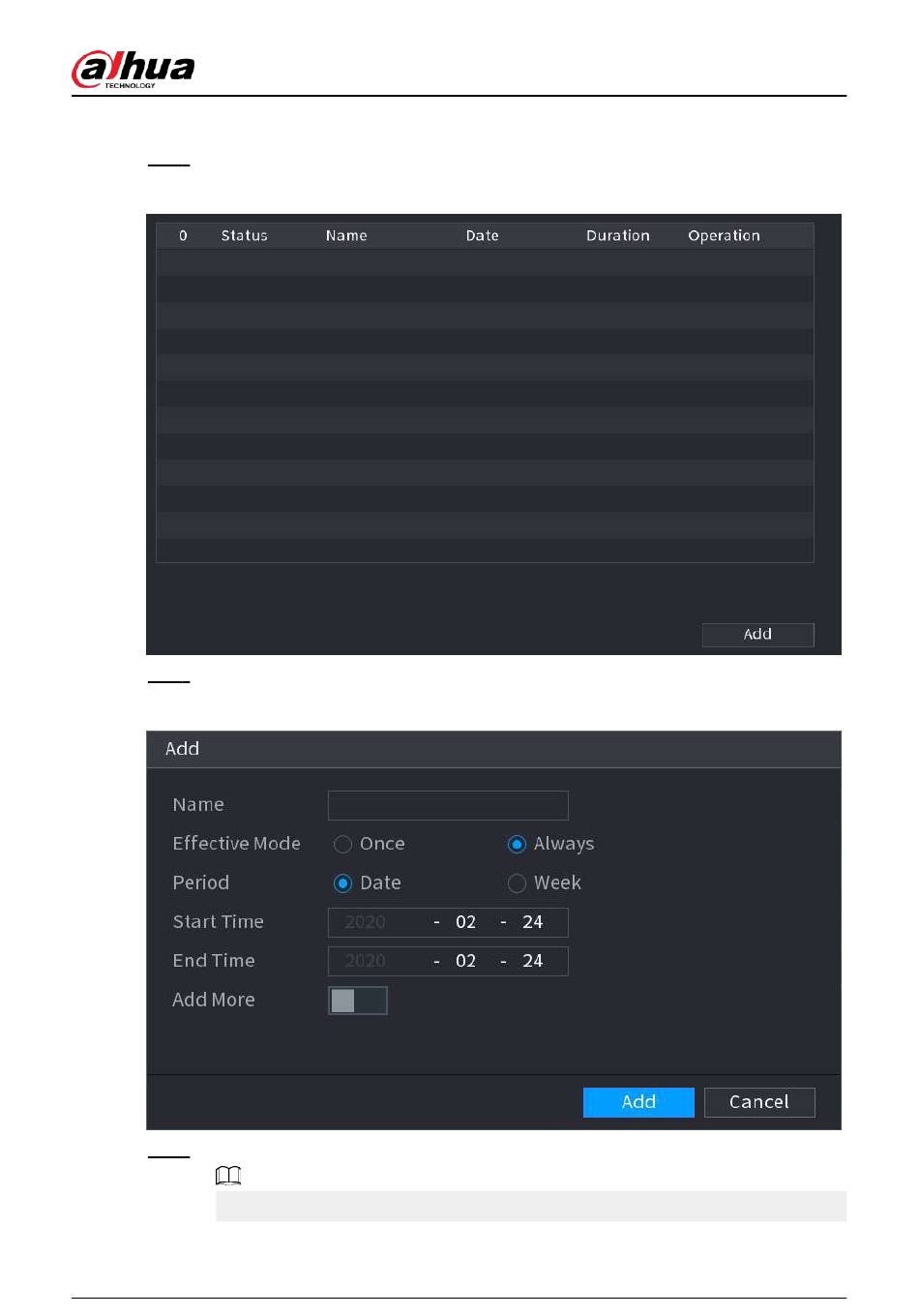Click the Start Time month 02

[465, 922]
